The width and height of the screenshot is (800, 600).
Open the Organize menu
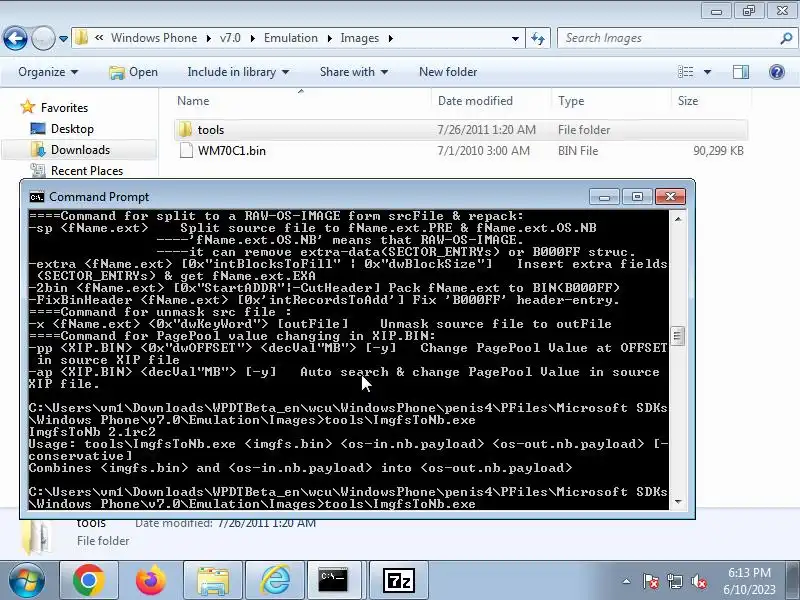point(48,72)
